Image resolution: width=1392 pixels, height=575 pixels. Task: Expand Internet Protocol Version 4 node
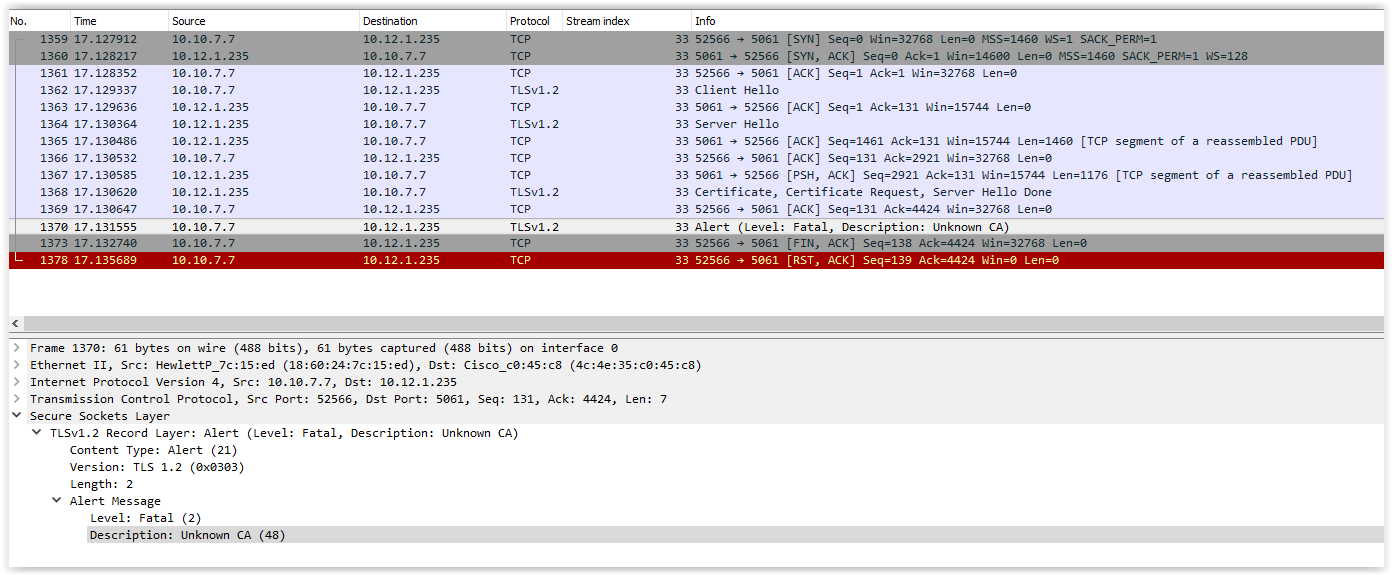16,382
